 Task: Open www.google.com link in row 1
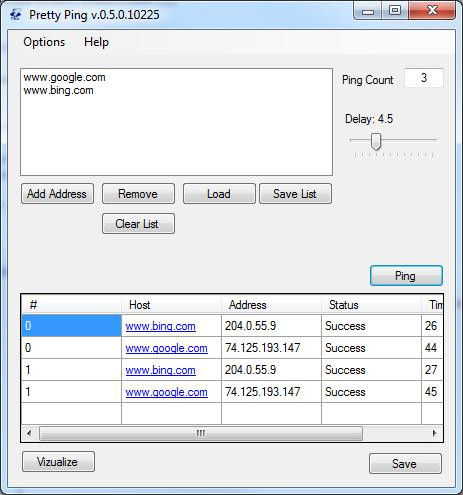[166, 392]
